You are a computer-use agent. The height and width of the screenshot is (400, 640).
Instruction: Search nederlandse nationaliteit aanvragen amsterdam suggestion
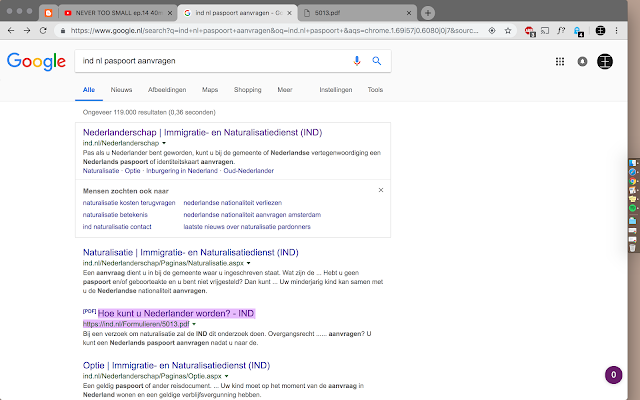point(252,215)
